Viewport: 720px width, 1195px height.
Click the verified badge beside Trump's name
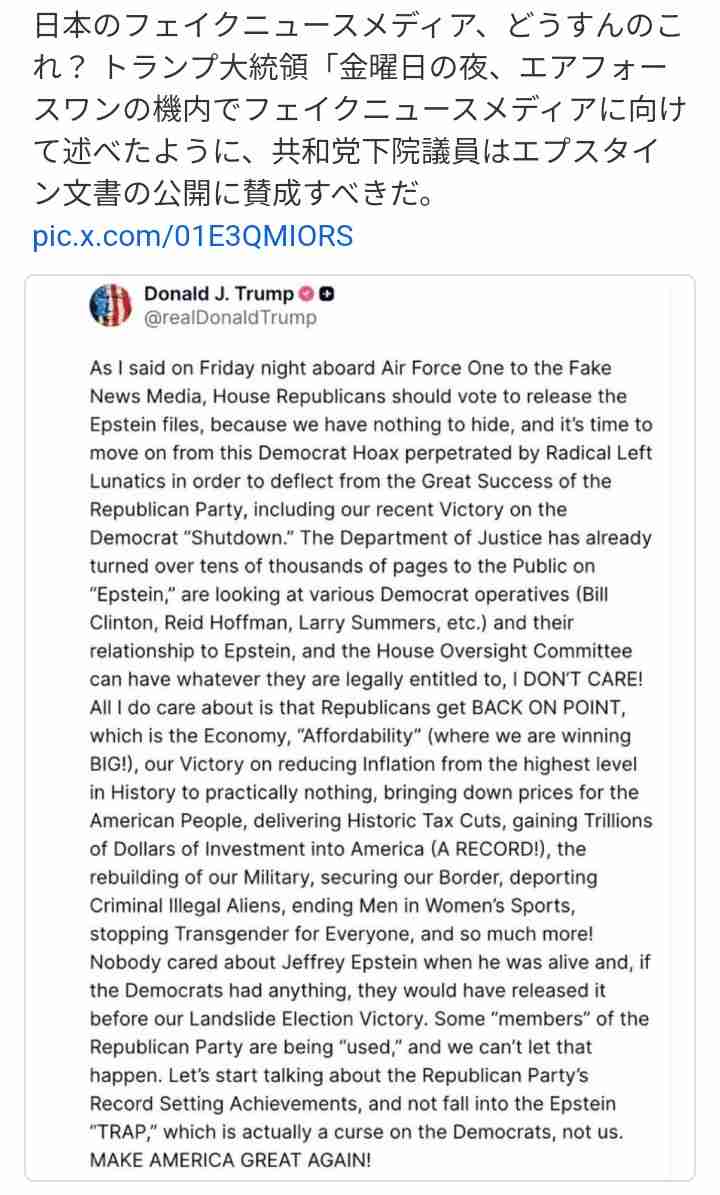click(x=306, y=294)
